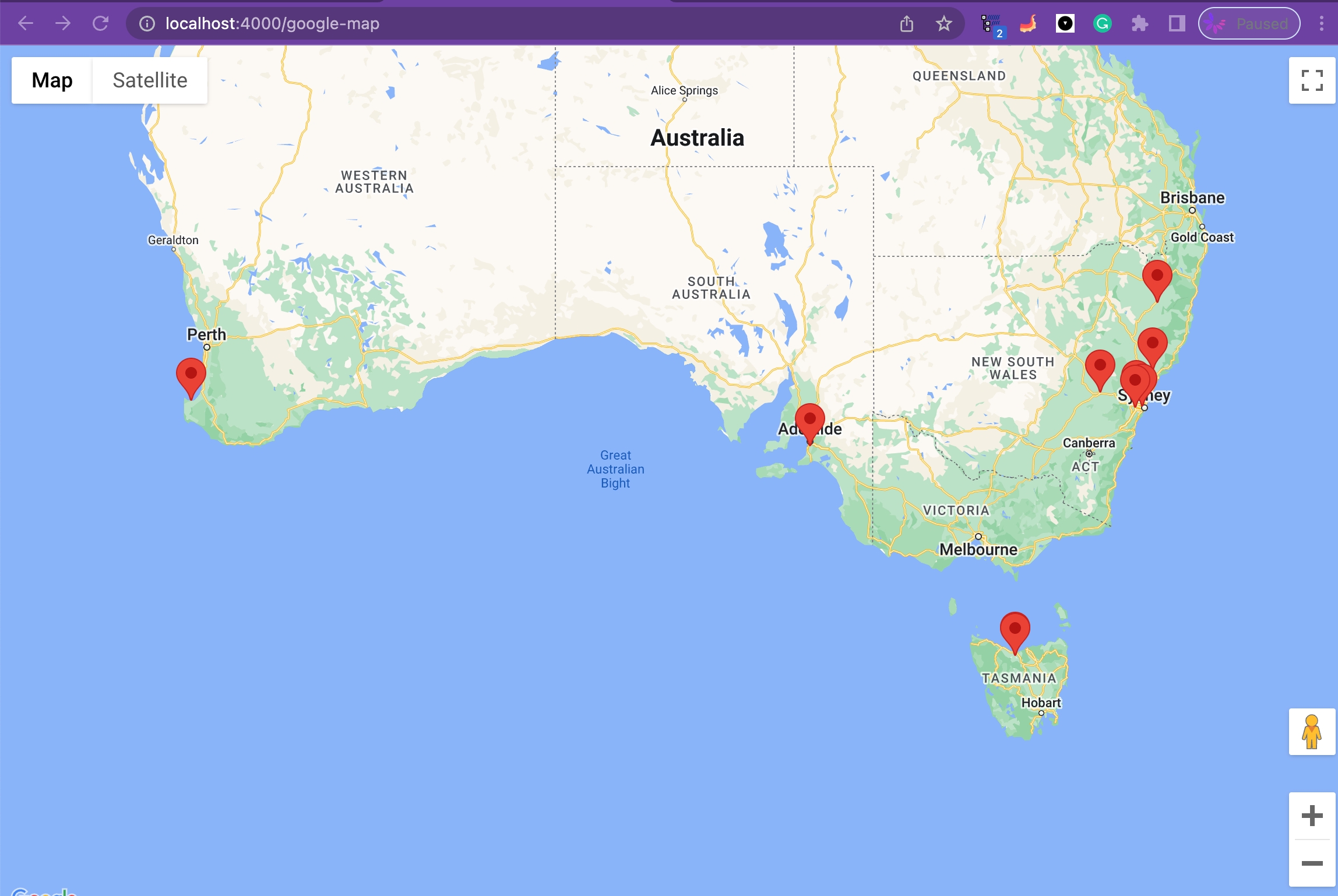1338x896 pixels.
Task: Click the Grammarly extension icon
Action: (1102, 24)
